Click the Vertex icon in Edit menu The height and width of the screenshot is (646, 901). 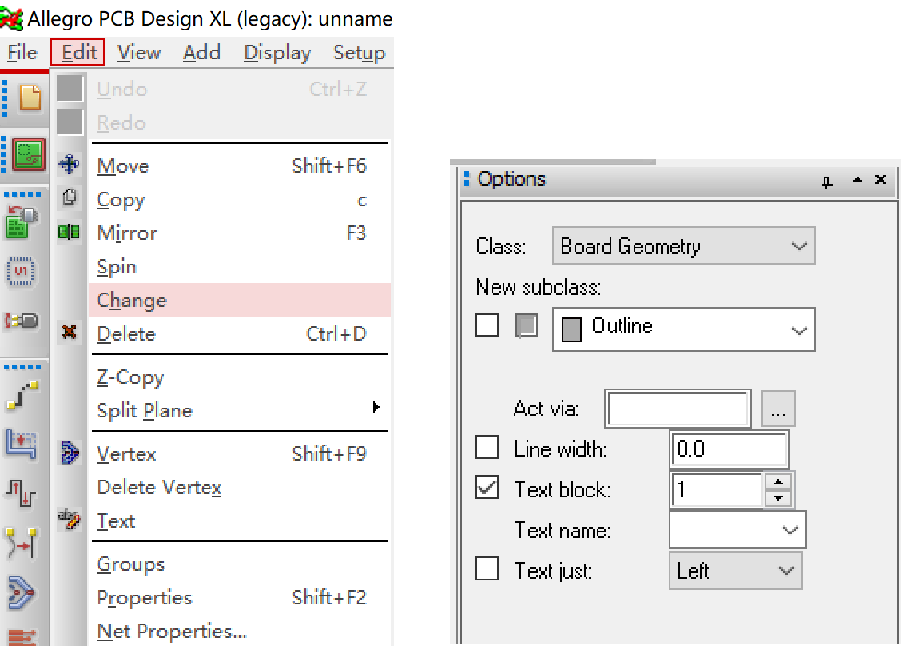click(69, 454)
